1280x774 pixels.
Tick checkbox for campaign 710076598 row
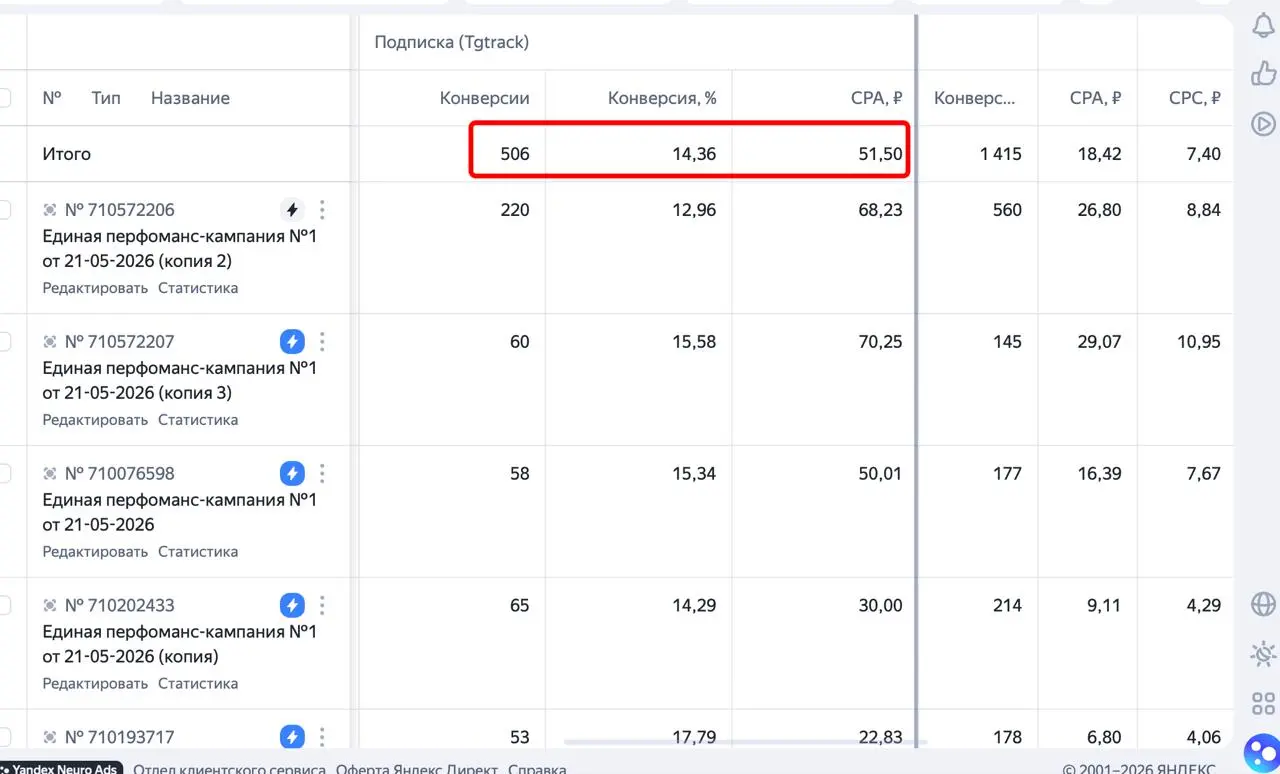[x=4, y=473]
